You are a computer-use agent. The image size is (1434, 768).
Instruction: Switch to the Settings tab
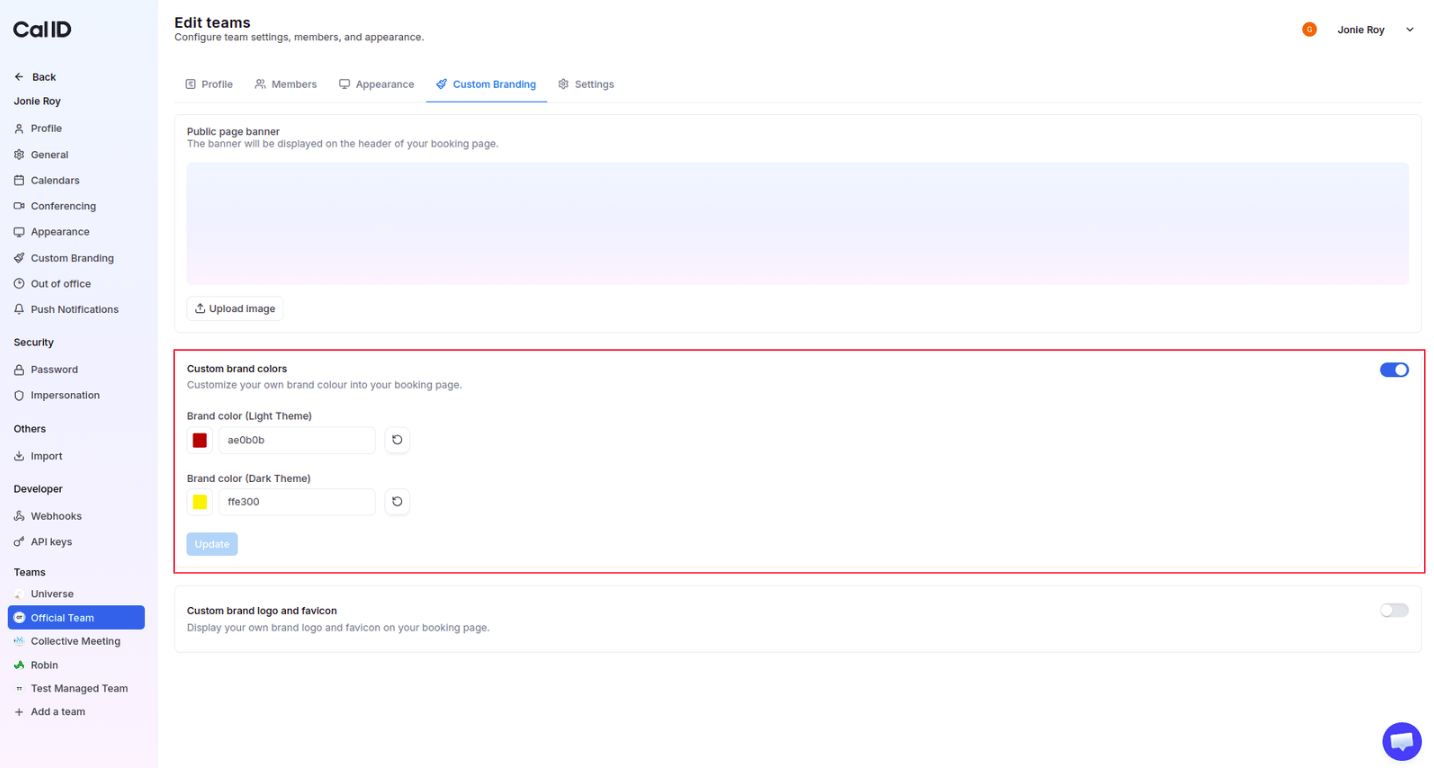click(x=586, y=85)
